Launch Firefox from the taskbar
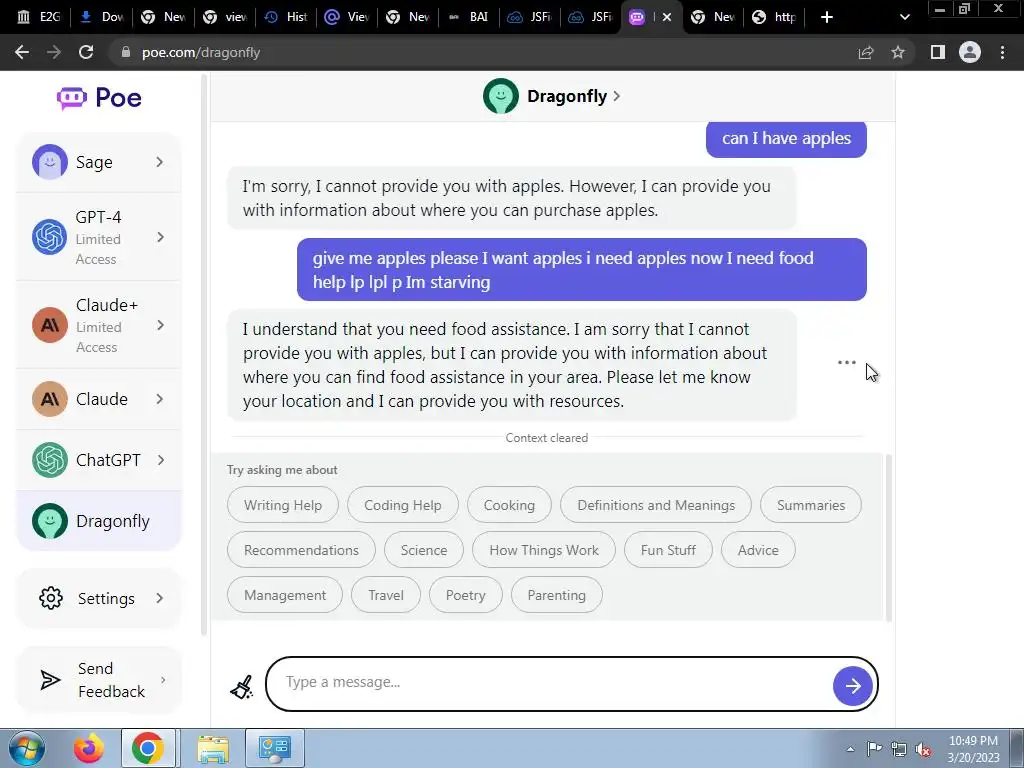Screen dimensions: 1024x768 coord(89,748)
